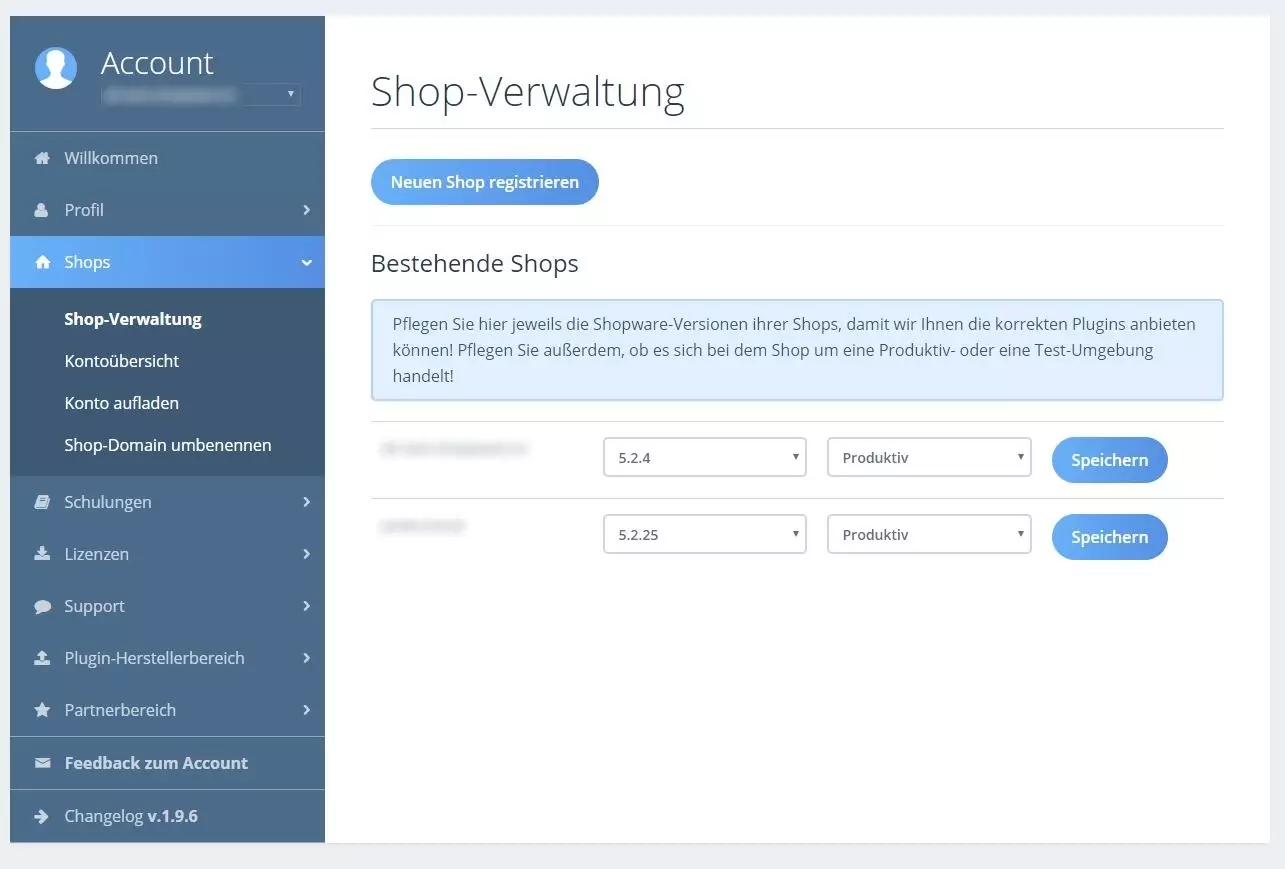This screenshot has width=1285, height=869.
Task: Click the download icon beside Lizenzen
Action: (42, 554)
